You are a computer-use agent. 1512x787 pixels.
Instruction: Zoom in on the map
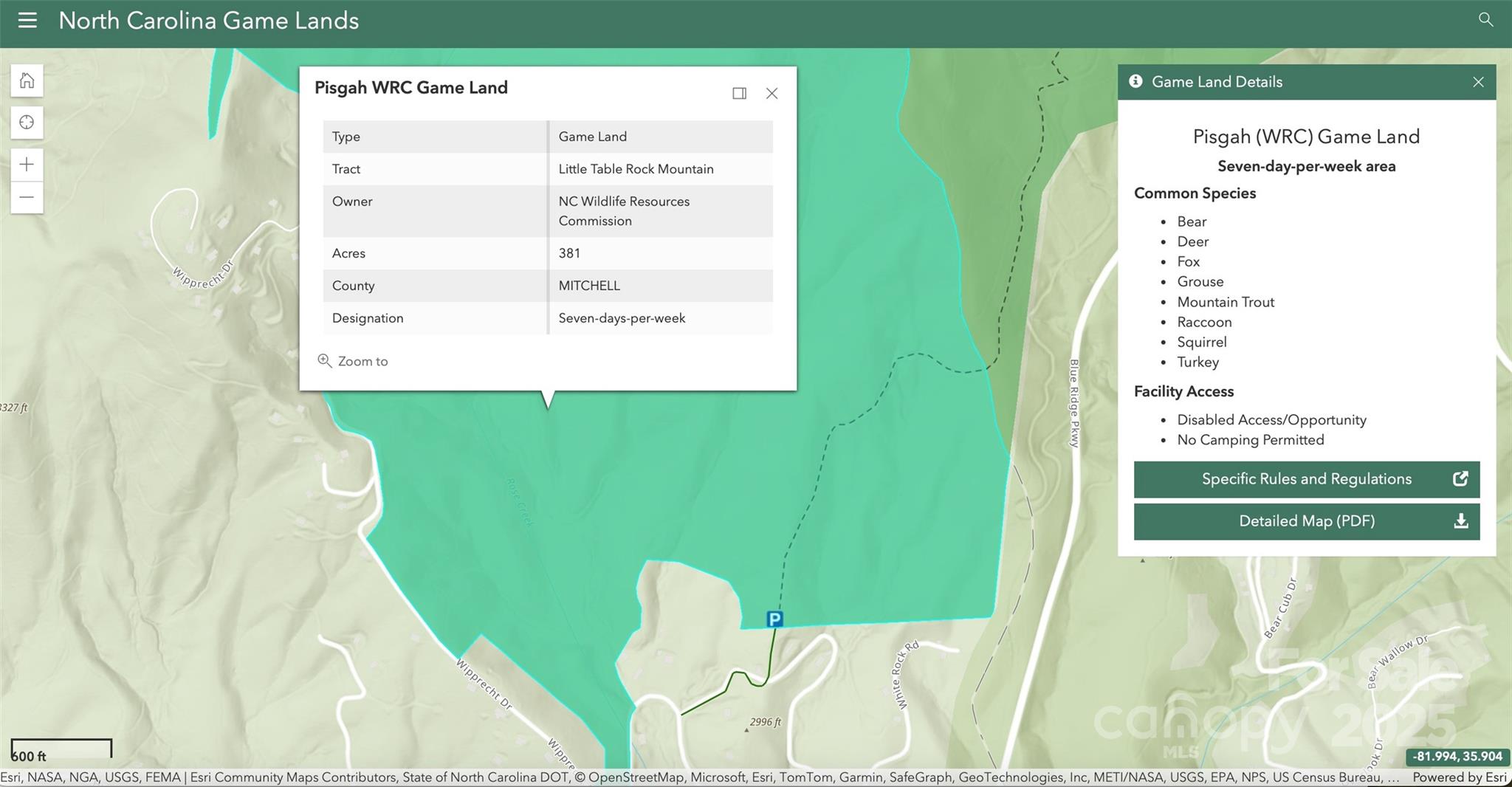27,164
